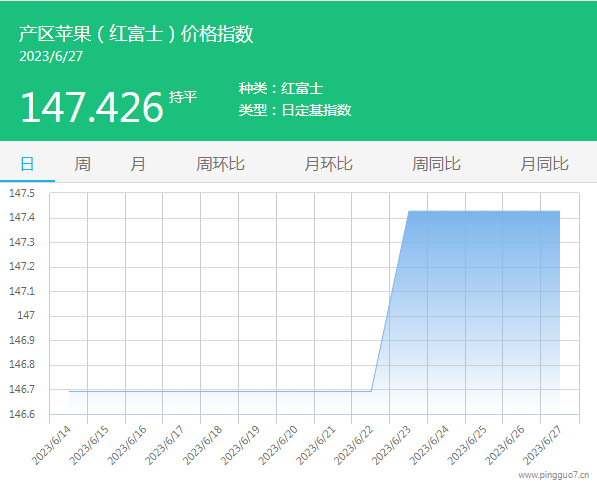Click the 类型：日定基指数 label
The height and width of the screenshot is (485, 597).
coord(295,110)
